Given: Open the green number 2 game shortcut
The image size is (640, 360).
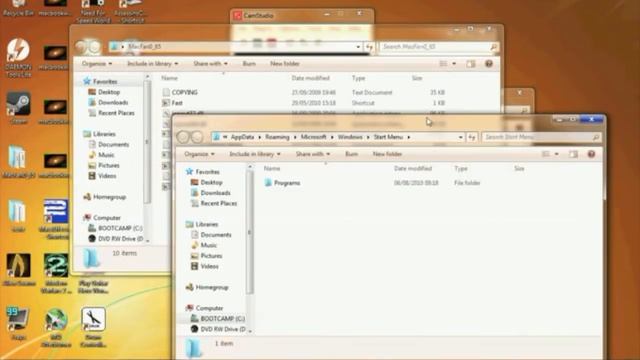Looking at the screenshot, I should [x=56, y=273].
